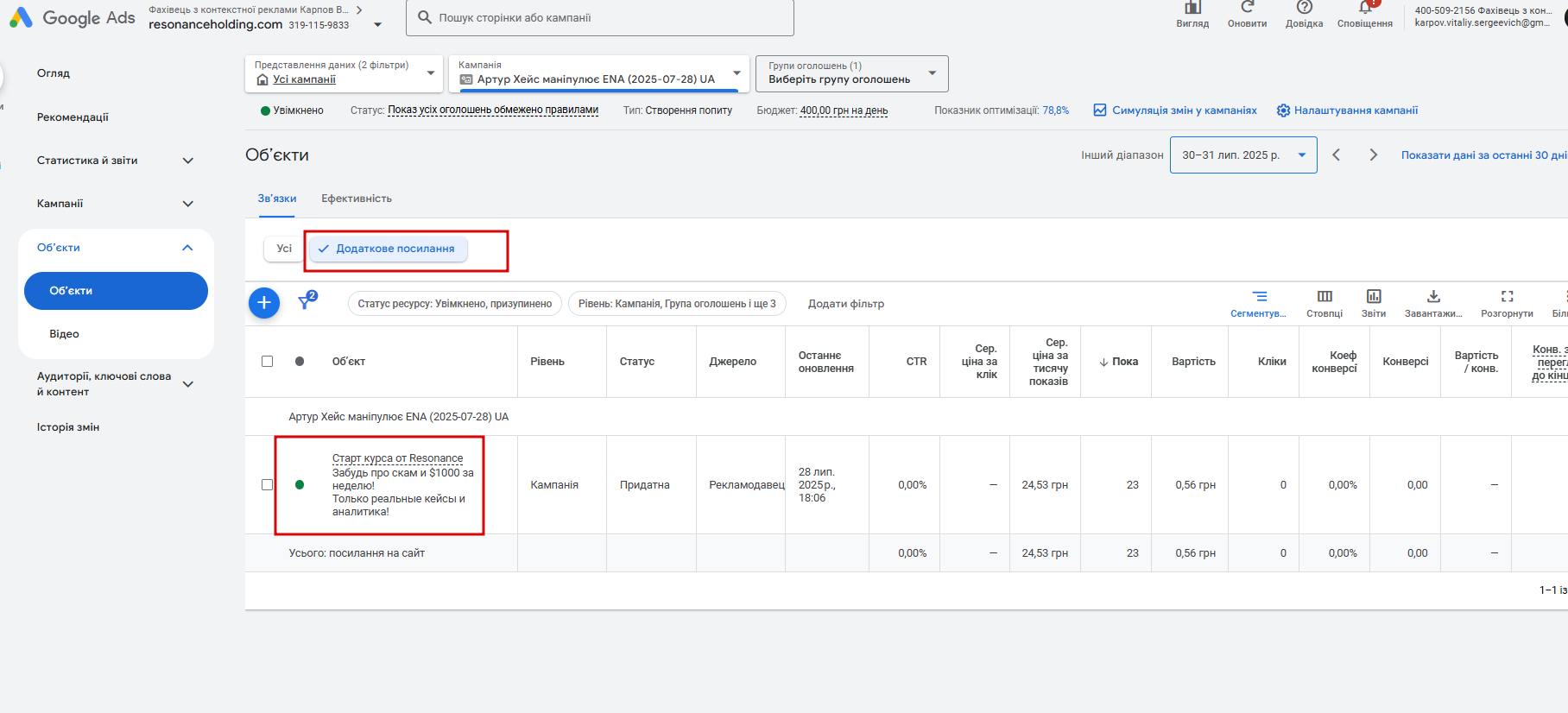
Task: Toggle the select-all header checkbox
Action: point(268,362)
